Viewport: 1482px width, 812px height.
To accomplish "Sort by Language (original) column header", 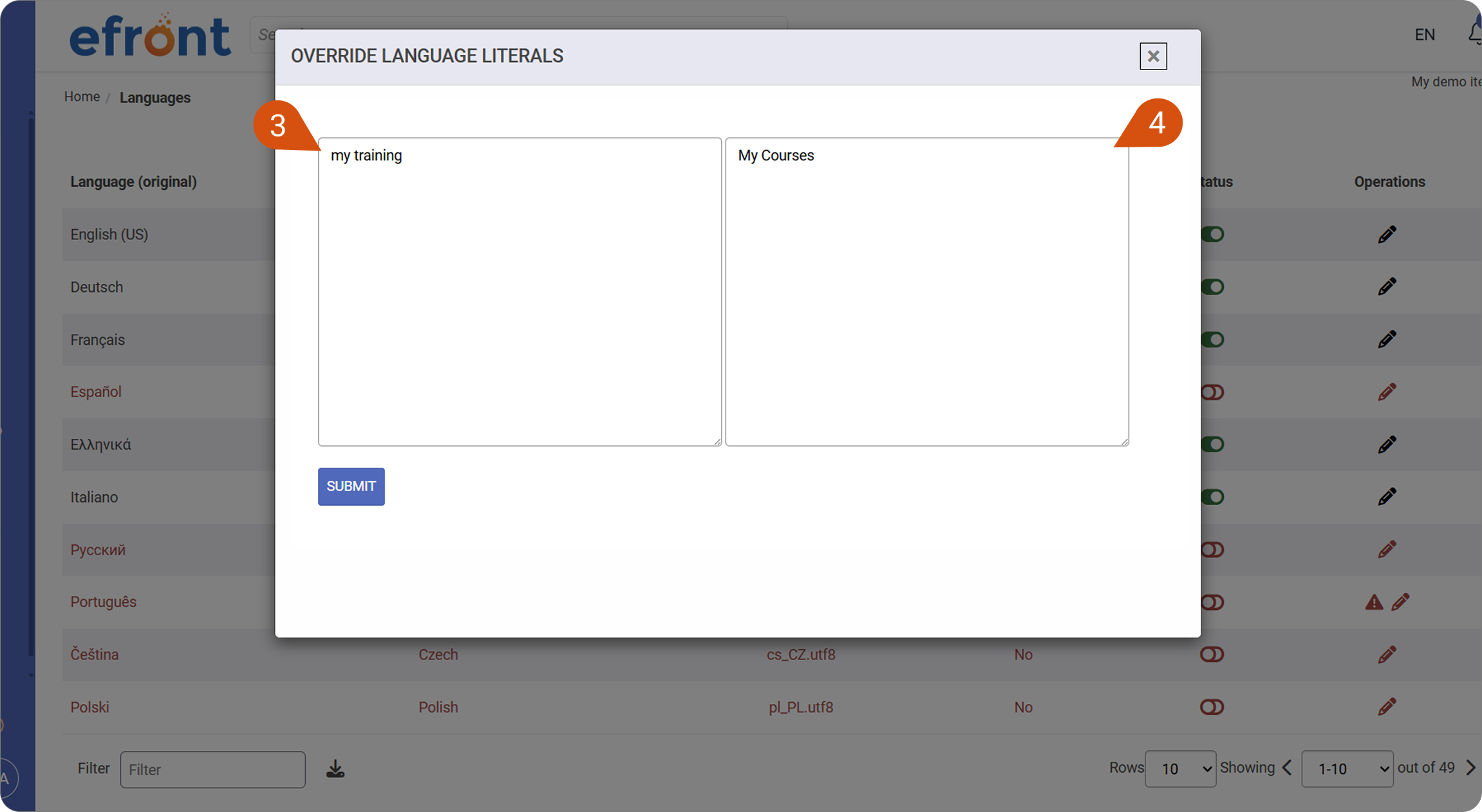I will (133, 182).
